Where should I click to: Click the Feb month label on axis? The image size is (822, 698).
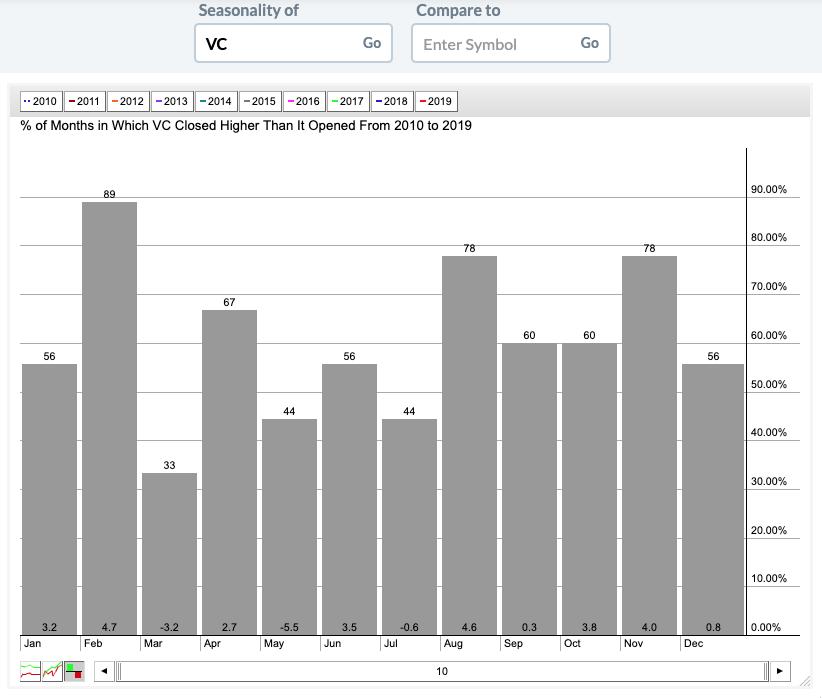coord(93,643)
